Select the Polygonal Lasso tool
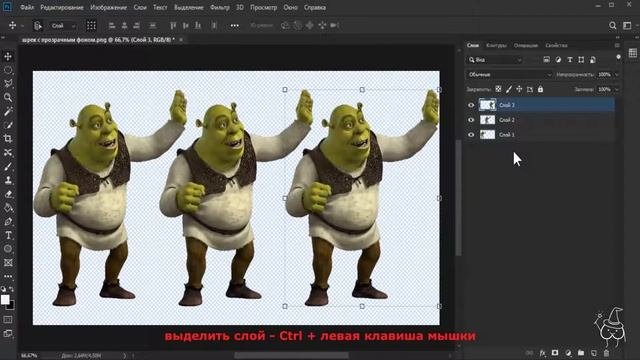Viewport: 640px width, 360px height. (8, 84)
